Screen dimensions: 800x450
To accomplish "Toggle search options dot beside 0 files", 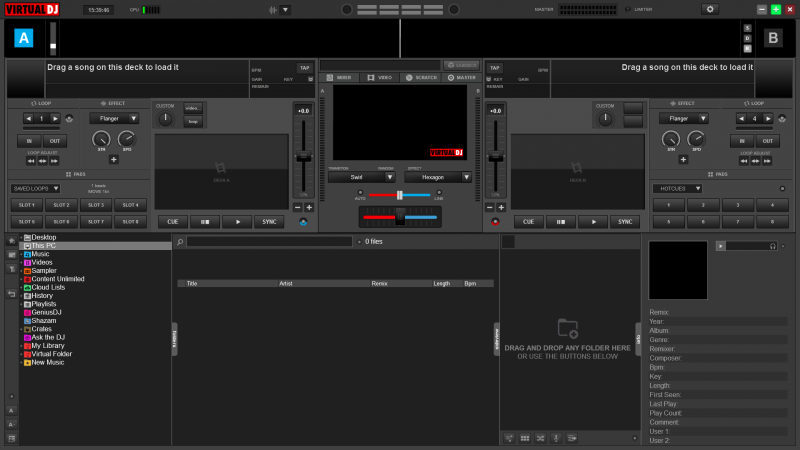I will coord(359,242).
